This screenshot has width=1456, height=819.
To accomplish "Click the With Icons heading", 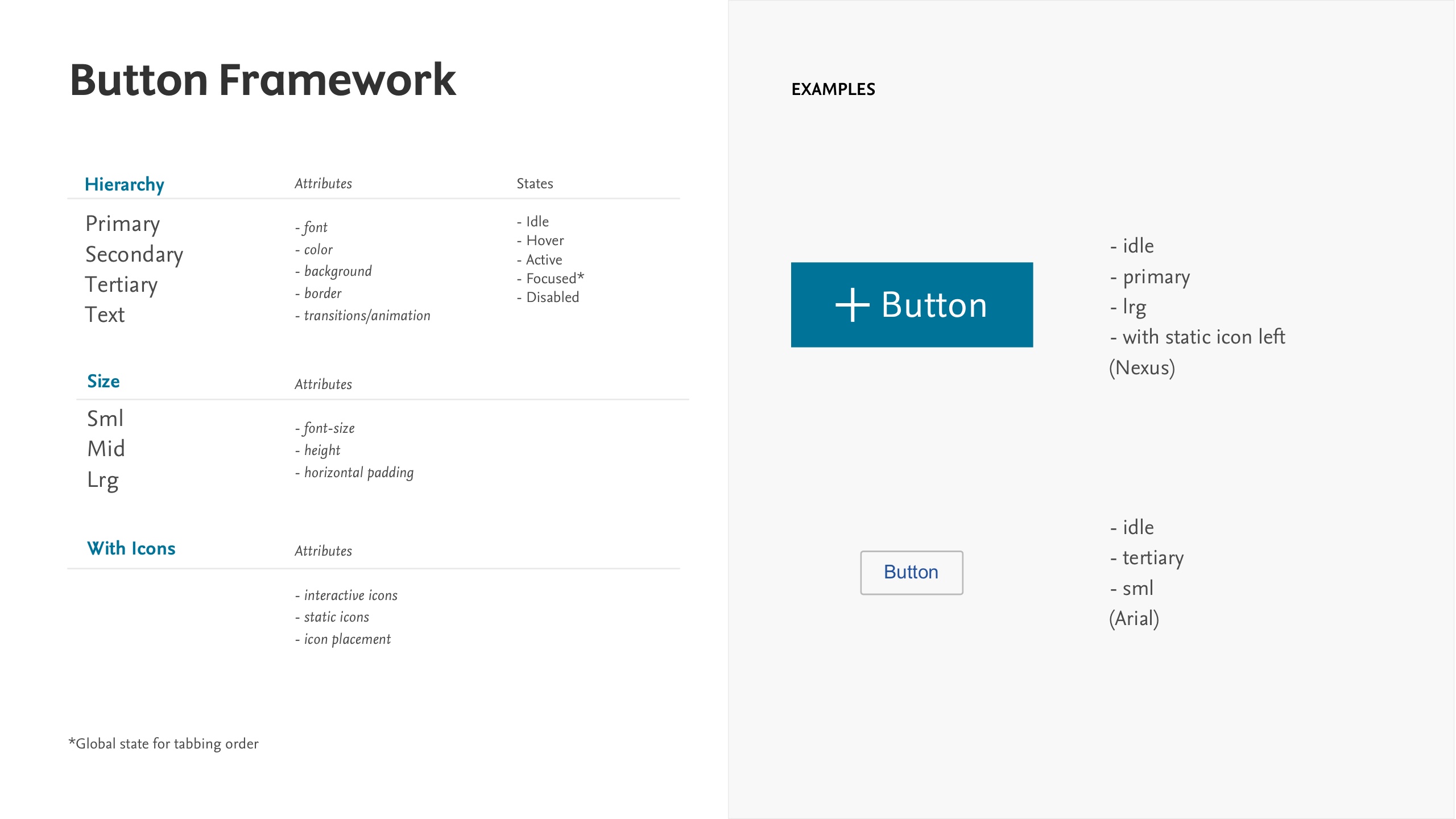I will pyautogui.click(x=131, y=548).
